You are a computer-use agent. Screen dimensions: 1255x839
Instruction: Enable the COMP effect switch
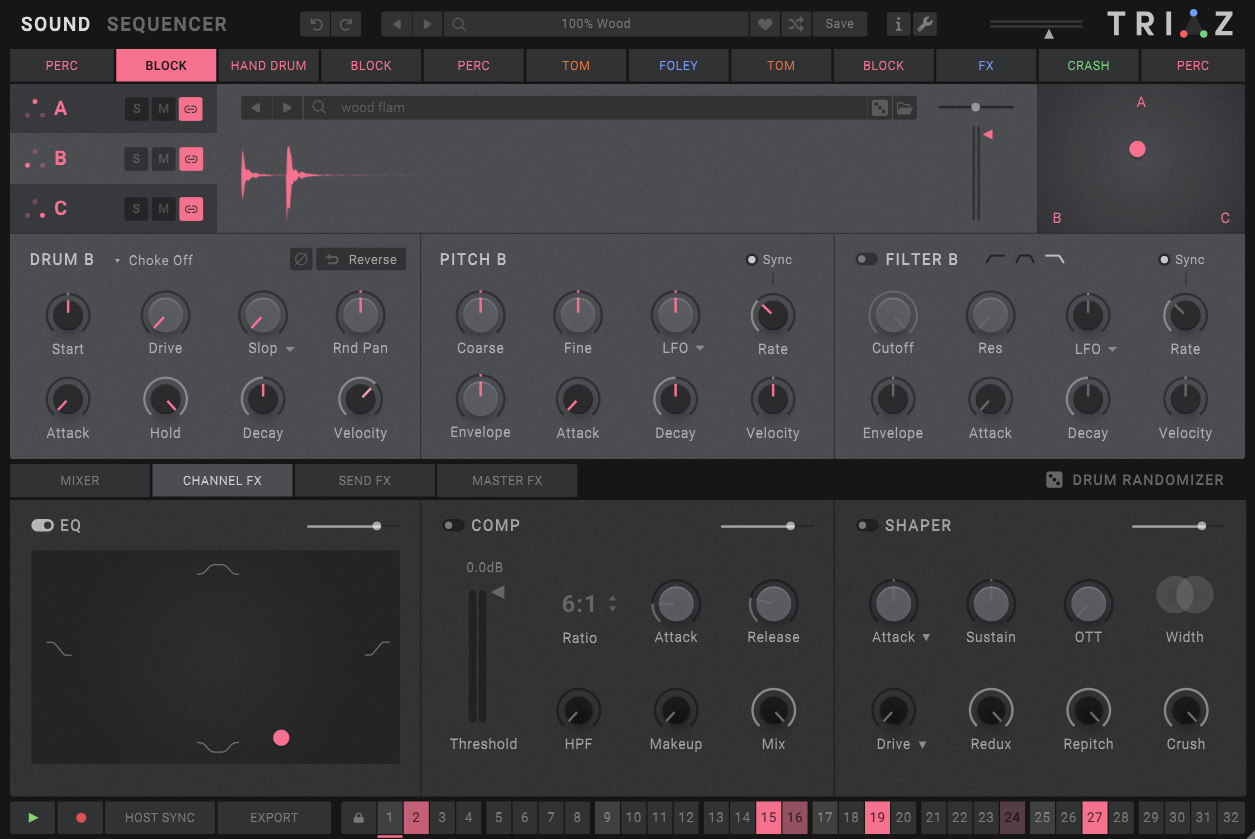[453, 525]
